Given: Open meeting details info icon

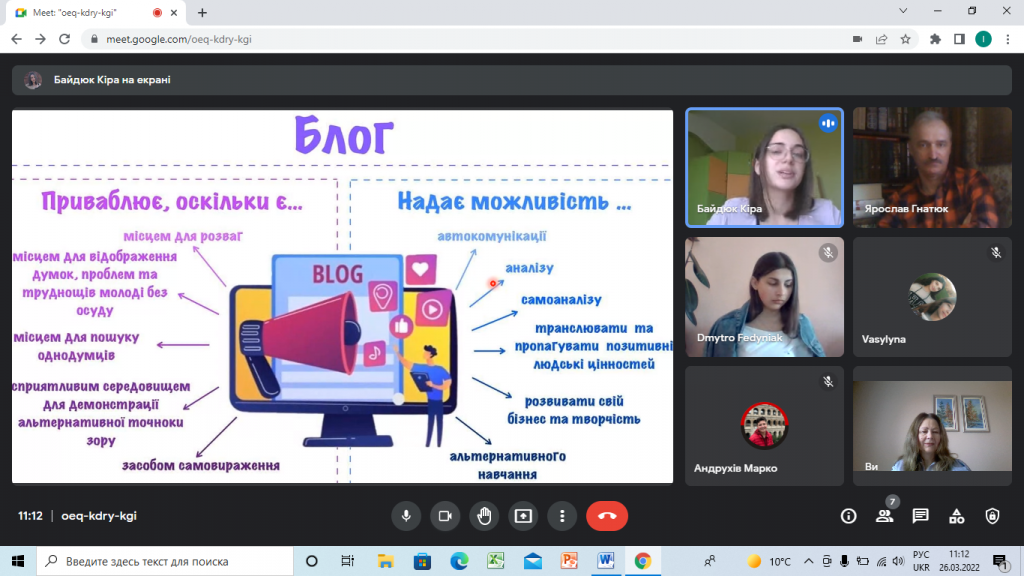Looking at the screenshot, I should [848, 516].
